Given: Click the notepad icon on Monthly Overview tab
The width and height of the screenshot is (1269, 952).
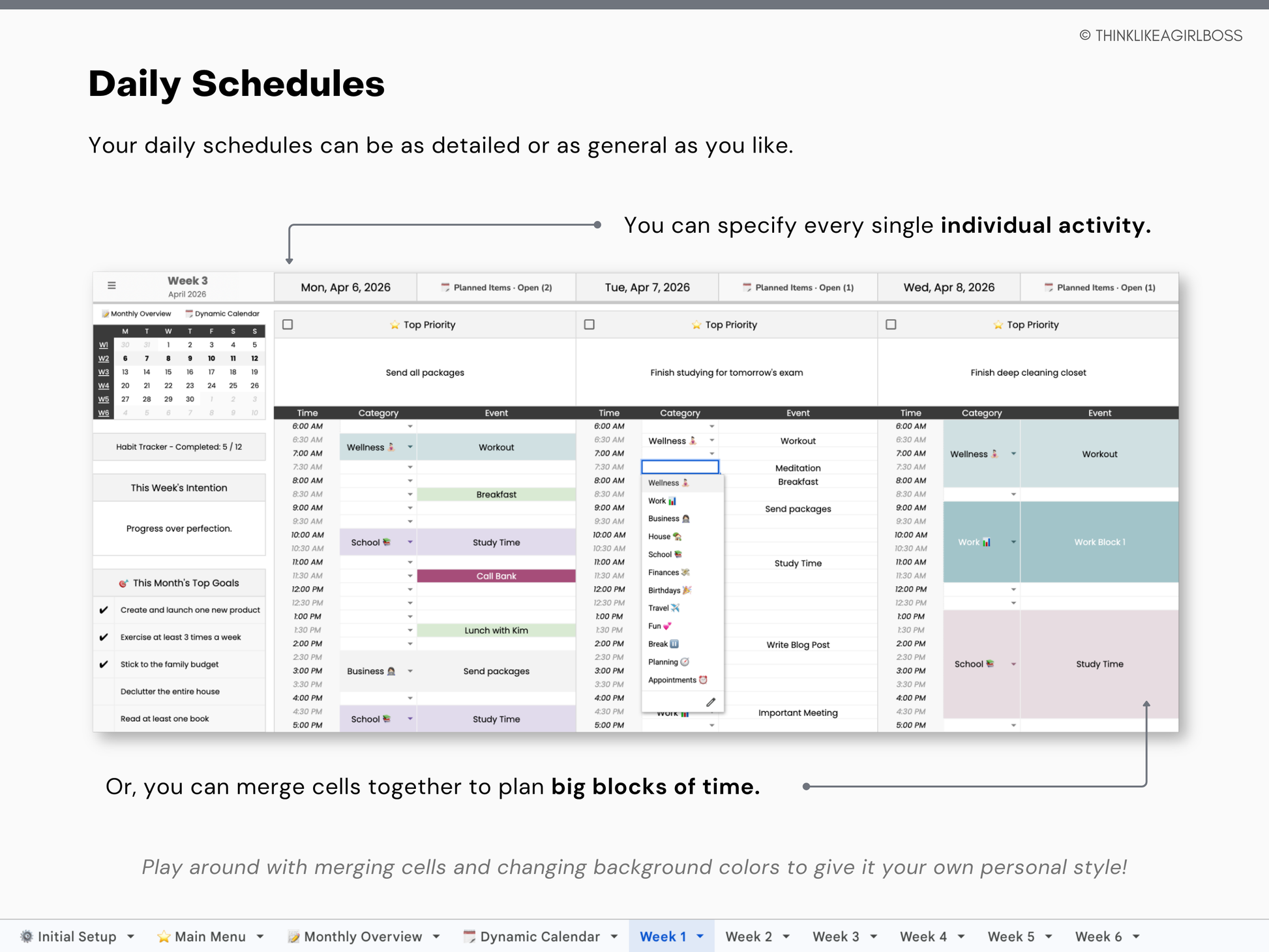Looking at the screenshot, I should pyautogui.click(x=293, y=936).
